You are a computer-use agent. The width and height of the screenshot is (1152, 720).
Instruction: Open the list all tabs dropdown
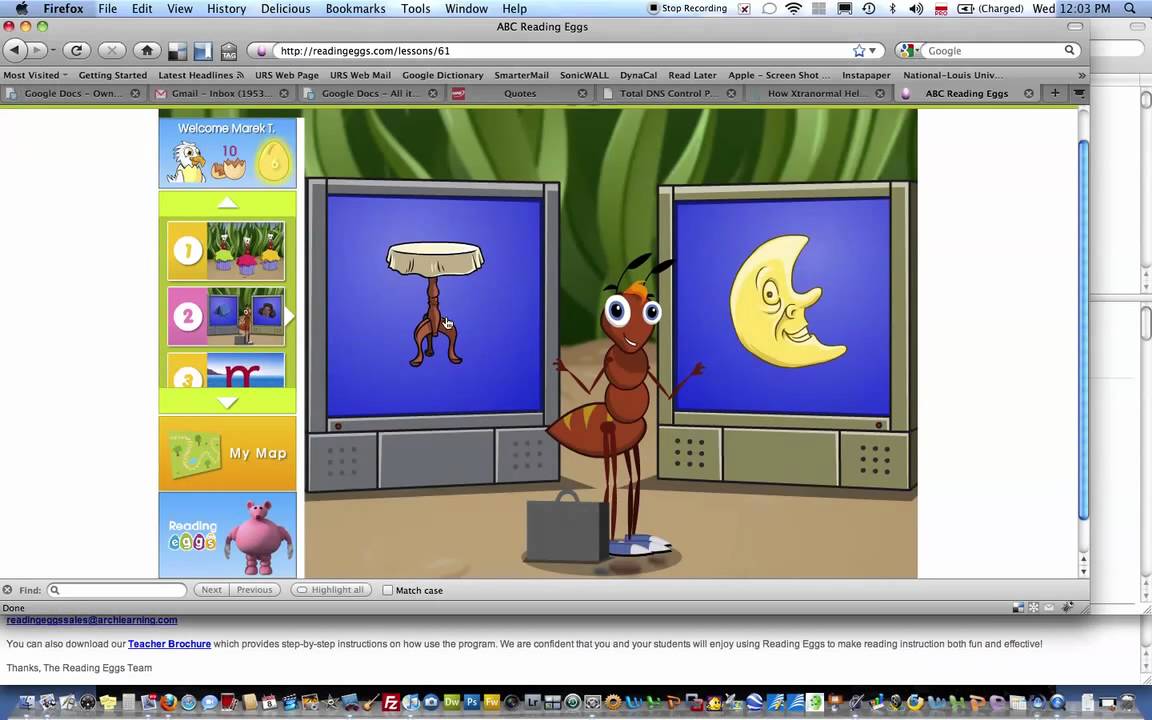pos(1079,93)
